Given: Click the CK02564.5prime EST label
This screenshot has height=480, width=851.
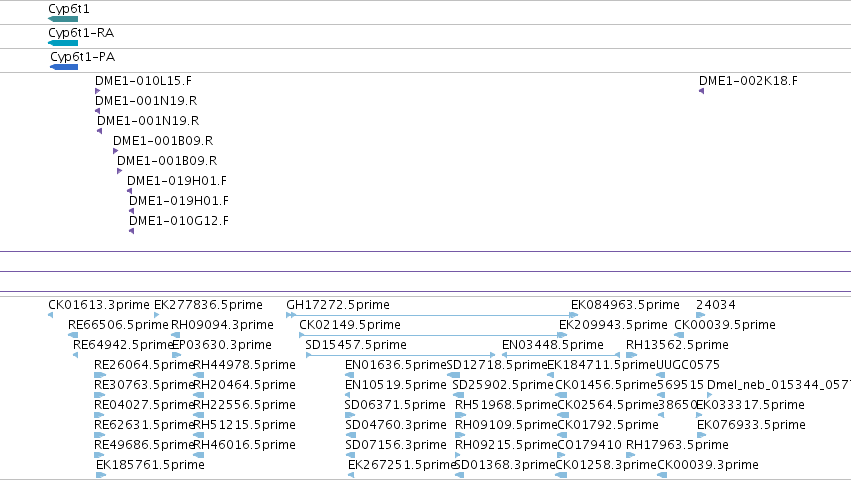Looking at the screenshot, I should click(608, 406).
